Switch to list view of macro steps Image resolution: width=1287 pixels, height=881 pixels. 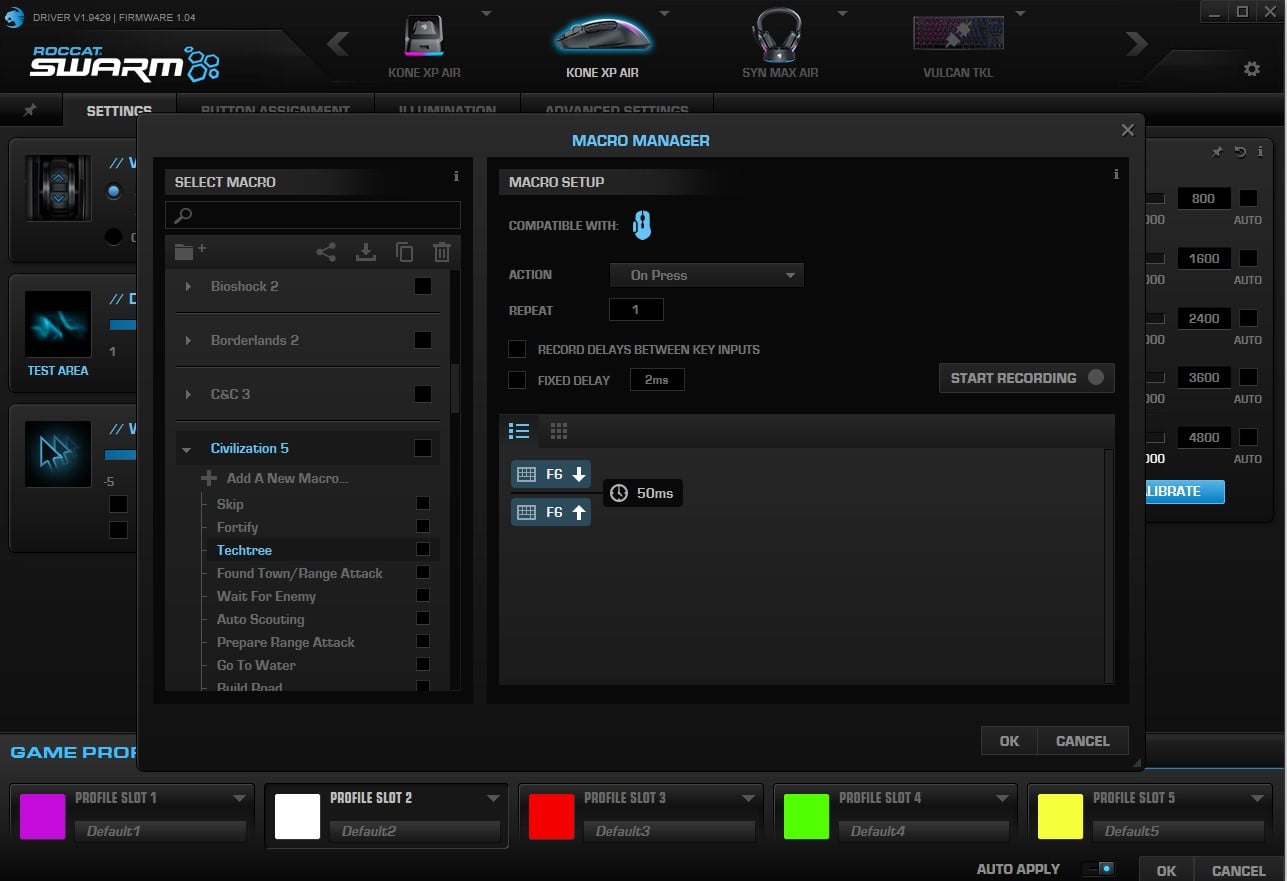click(519, 431)
